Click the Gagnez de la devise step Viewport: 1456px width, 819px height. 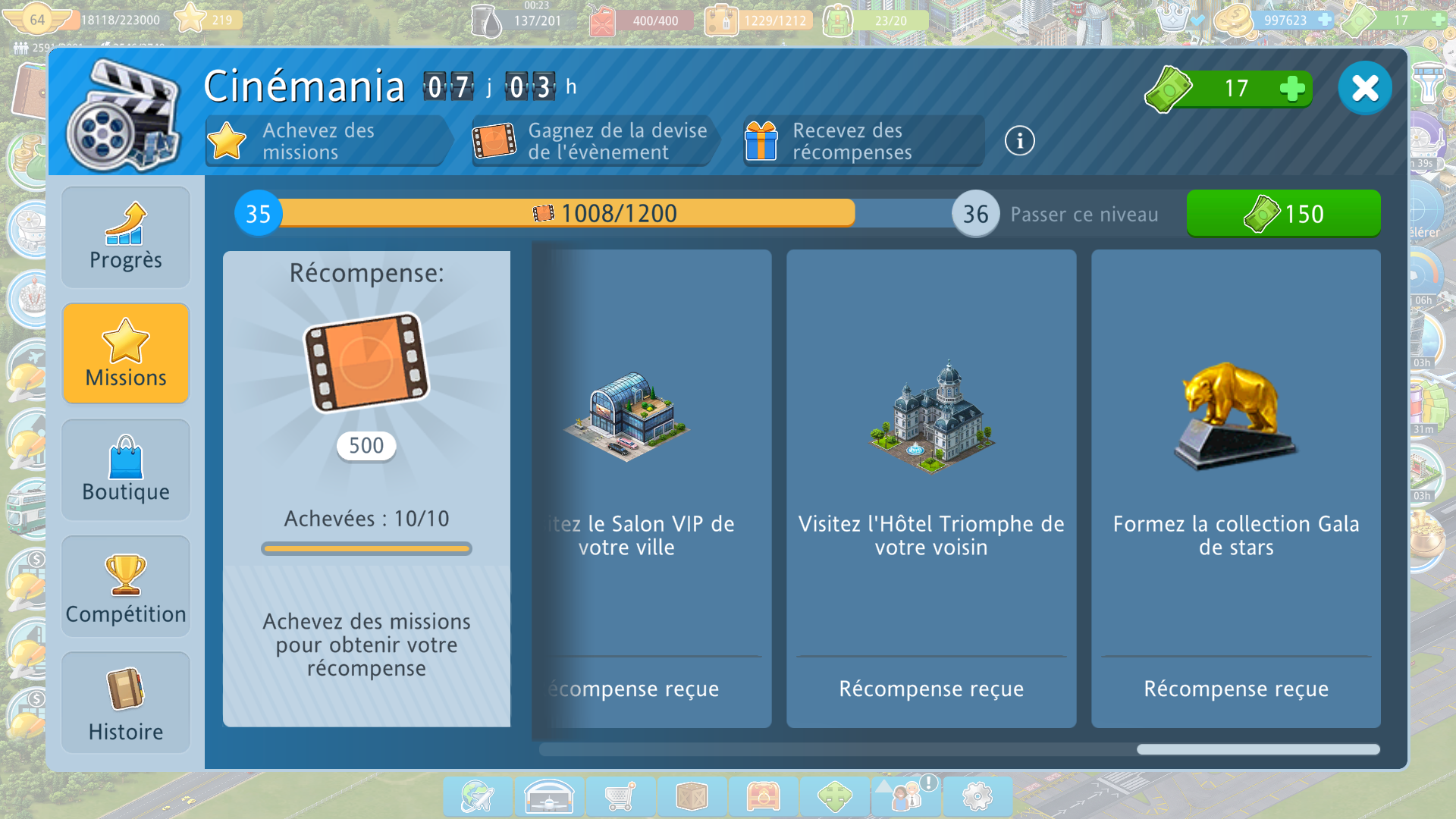(595, 141)
